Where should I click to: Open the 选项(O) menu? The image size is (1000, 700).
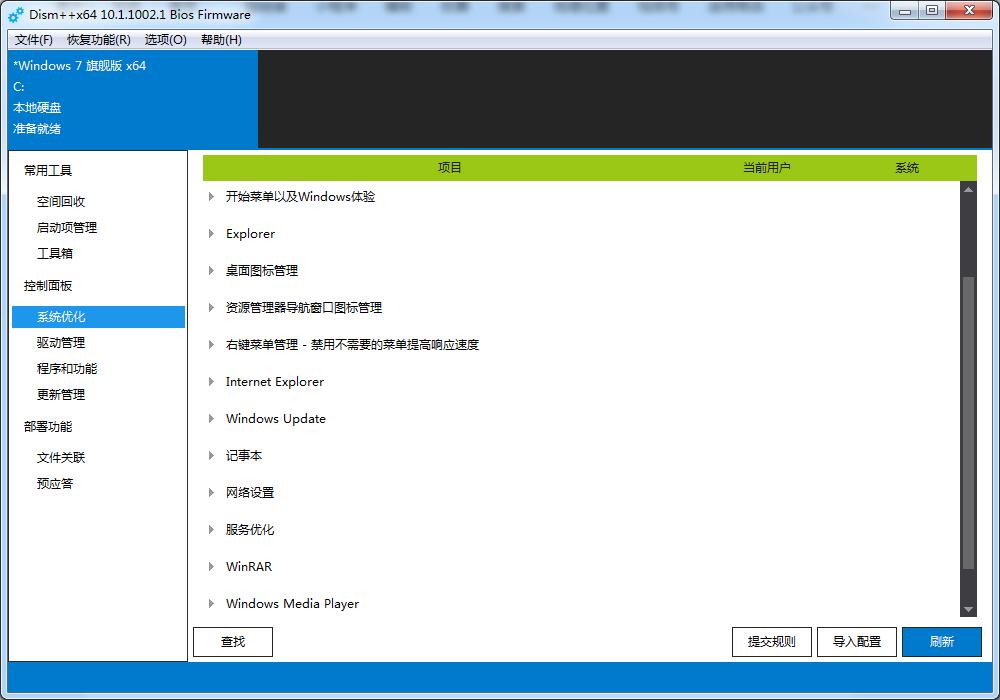tap(166, 40)
